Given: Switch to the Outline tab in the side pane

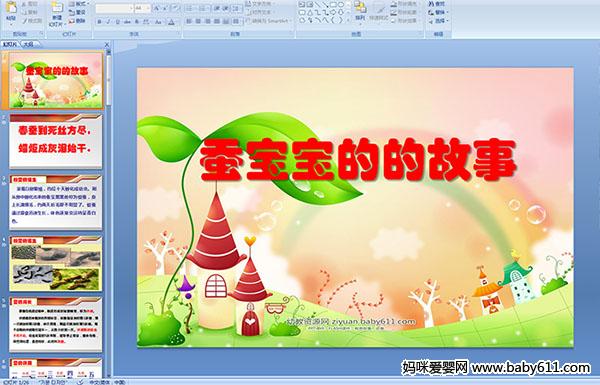Looking at the screenshot, I should click(x=28, y=44).
